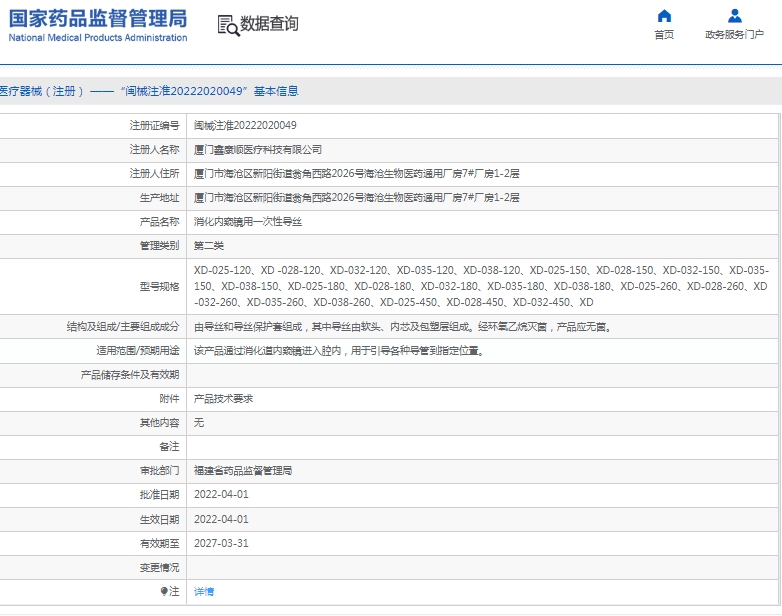
Task: Click the 变更情况 row label
Action: tap(160, 568)
